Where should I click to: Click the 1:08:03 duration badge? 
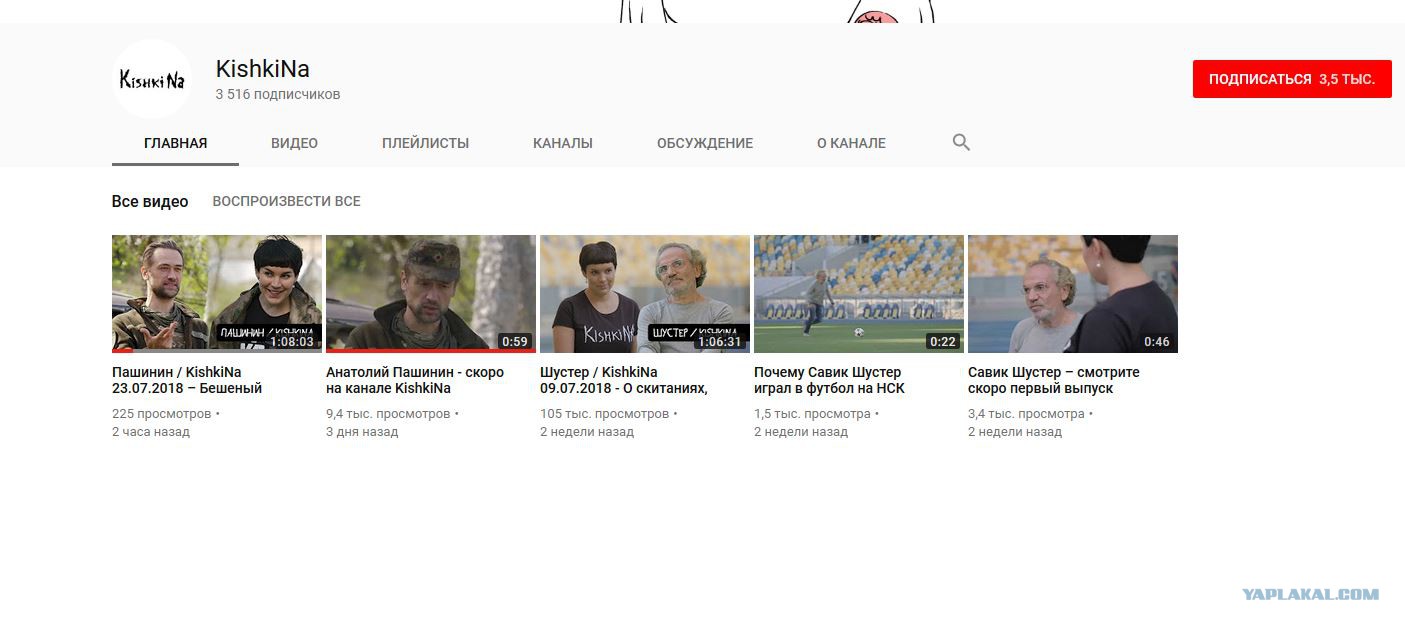click(x=292, y=342)
